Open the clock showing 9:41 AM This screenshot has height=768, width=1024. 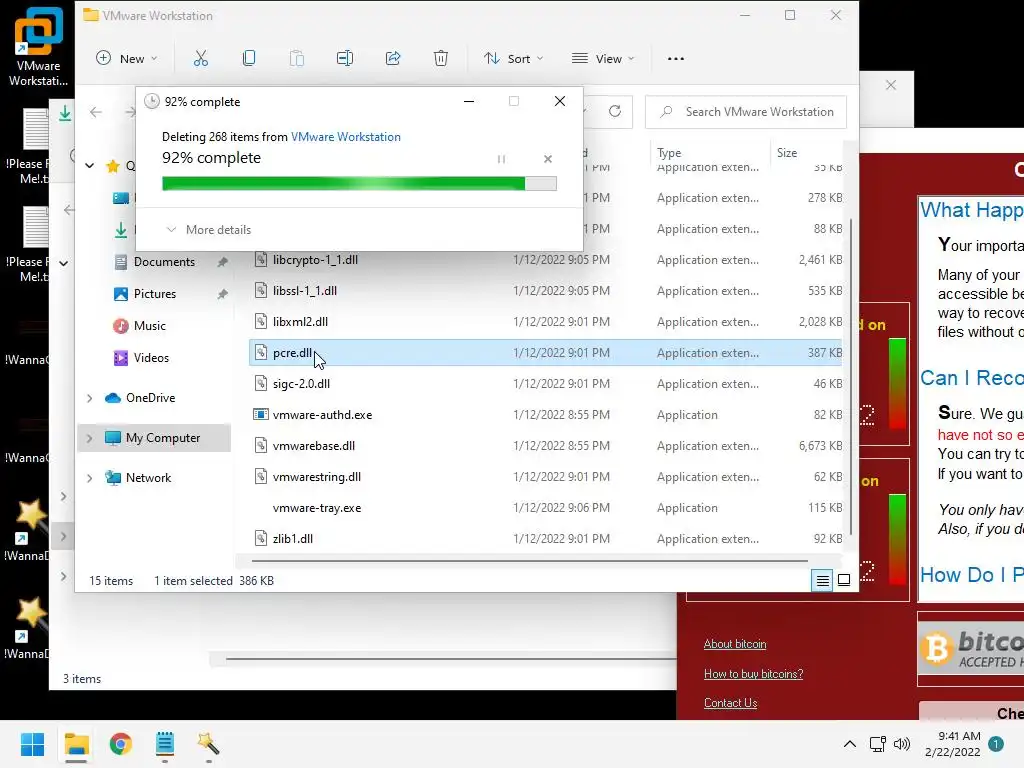[x=953, y=744]
